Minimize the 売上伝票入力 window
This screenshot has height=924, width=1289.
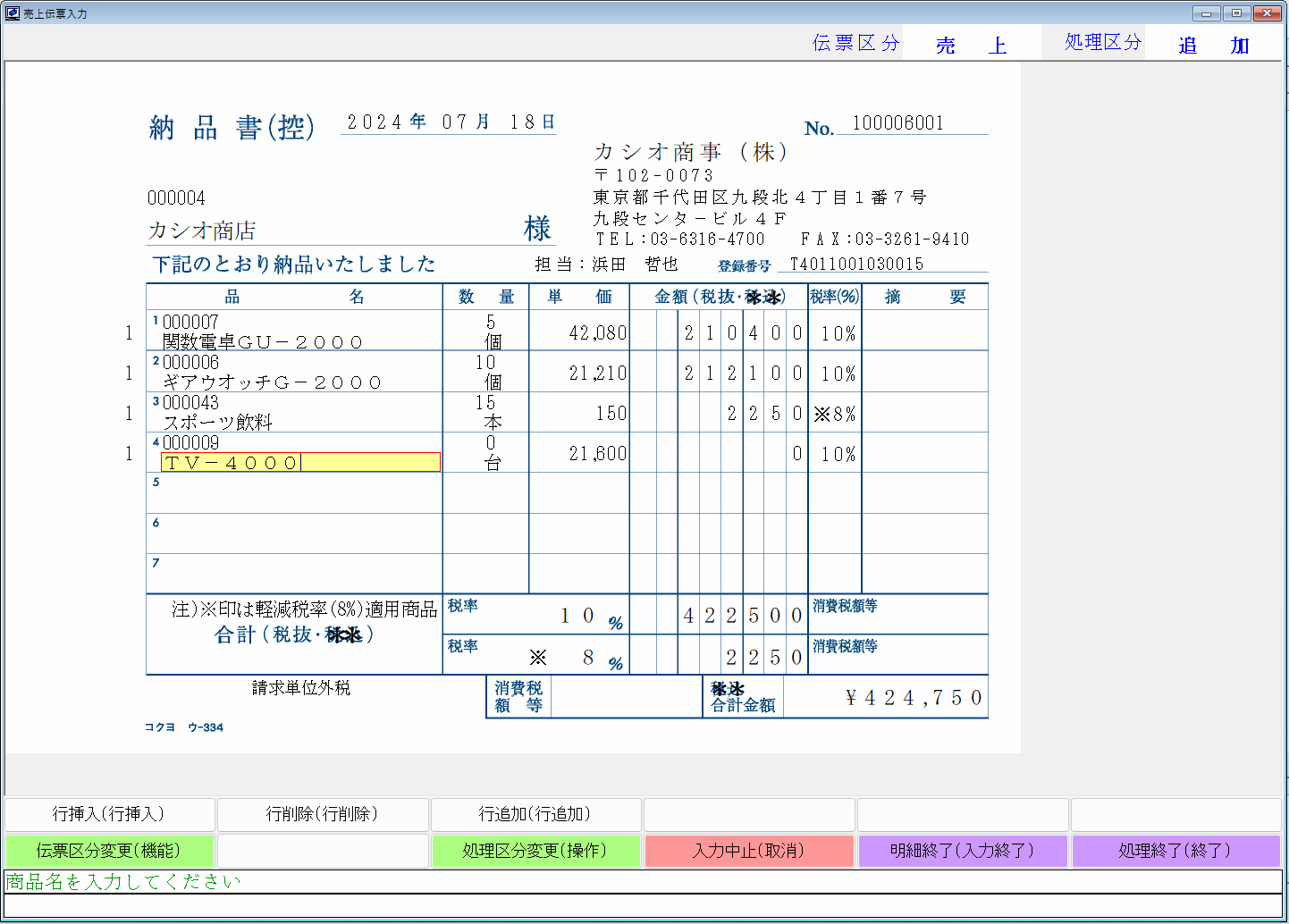[x=1206, y=13]
